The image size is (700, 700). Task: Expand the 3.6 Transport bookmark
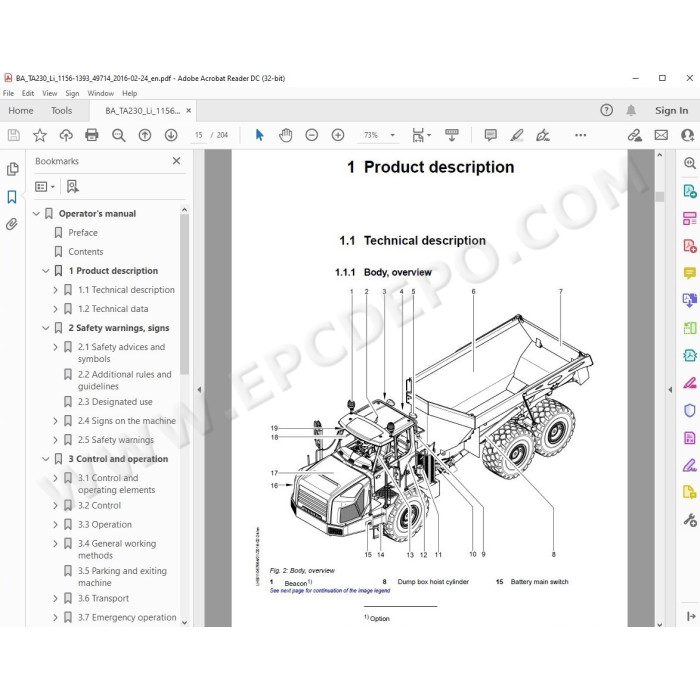[x=55, y=599]
